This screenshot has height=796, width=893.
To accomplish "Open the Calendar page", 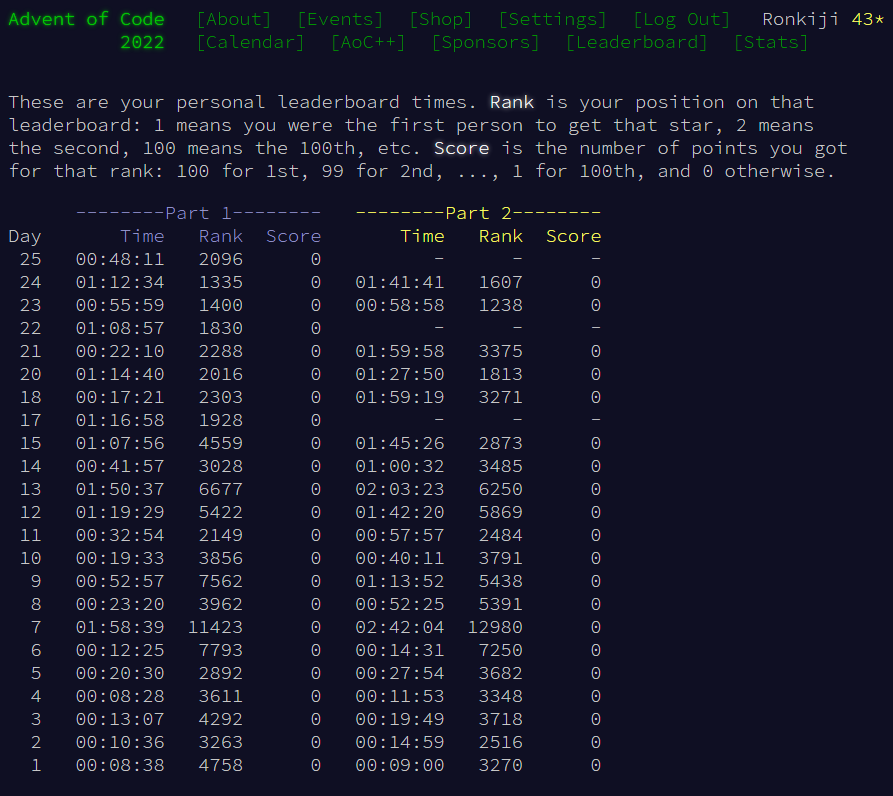I will (250, 42).
